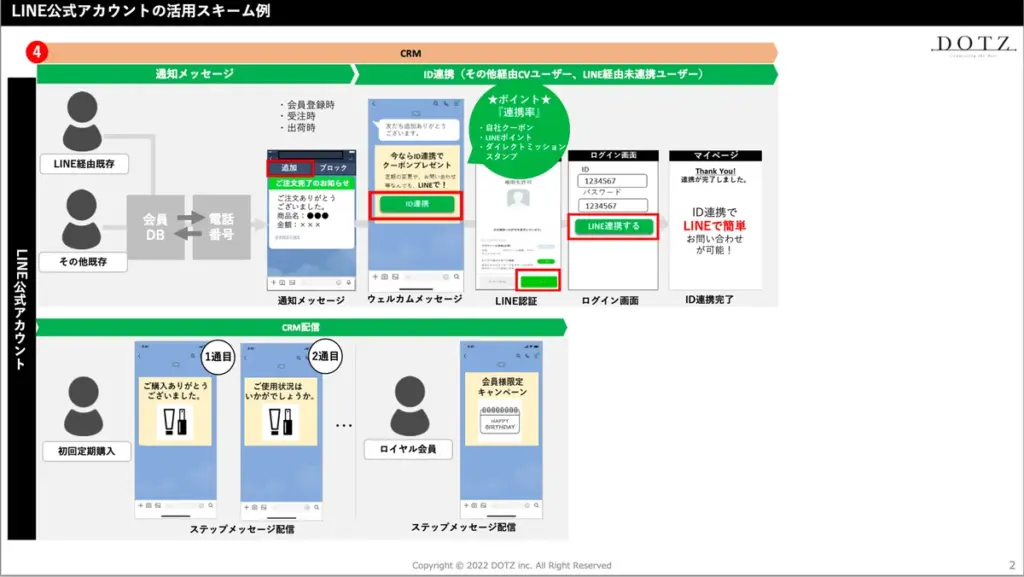This screenshot has height=577, width=1024.
Task: Click the ウェルカムメッセージ caption
Action: point(415,299)
